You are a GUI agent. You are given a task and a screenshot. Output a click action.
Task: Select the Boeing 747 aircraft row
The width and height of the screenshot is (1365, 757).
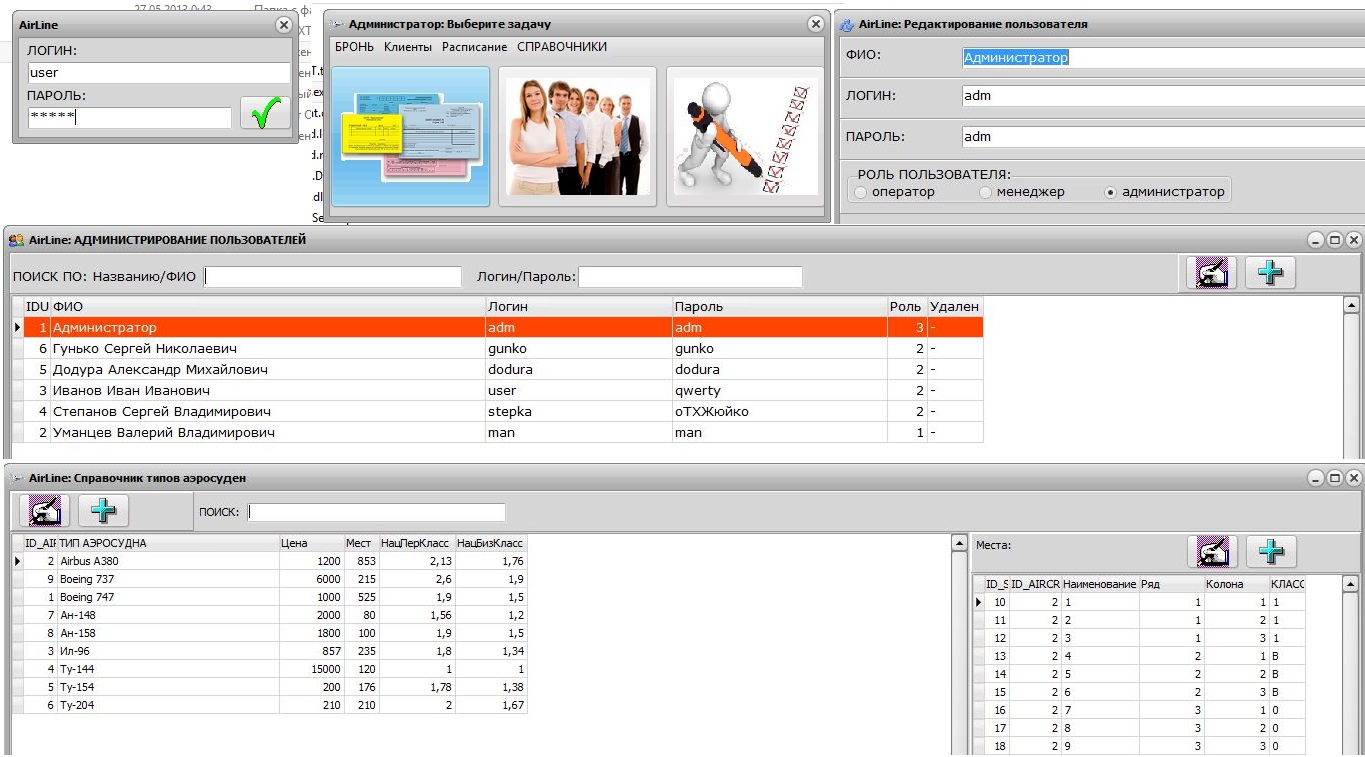(269, 597)
